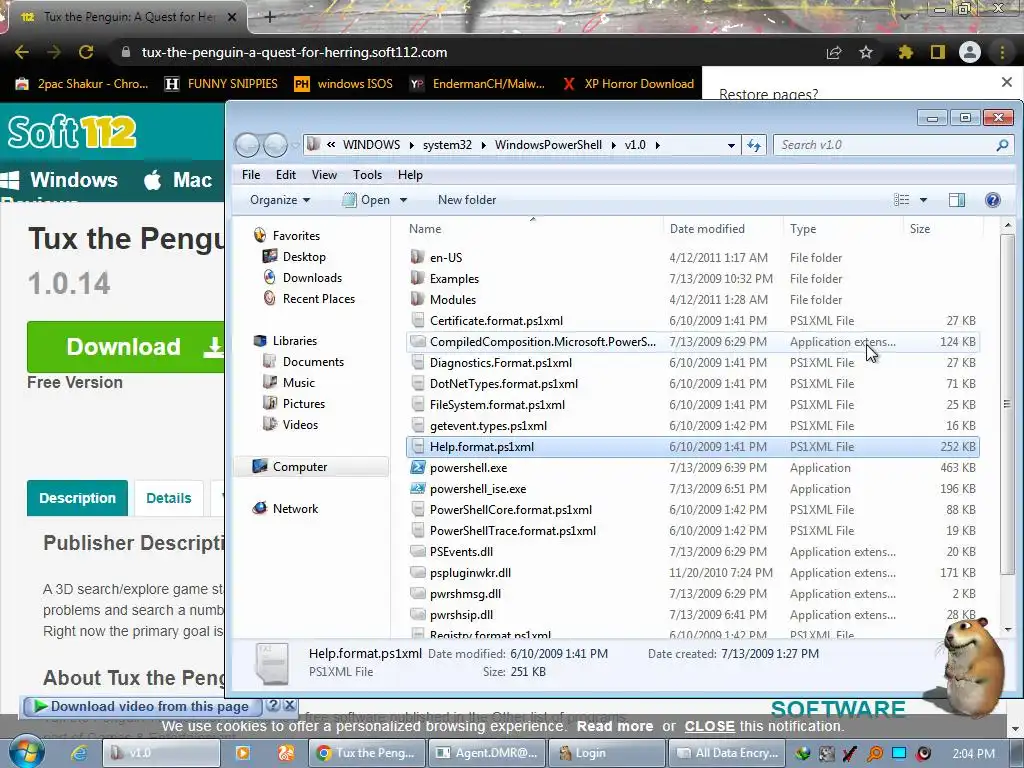Select the en-US folder icon
This screenshot has width=1024, height=768.
pos(418,257)
